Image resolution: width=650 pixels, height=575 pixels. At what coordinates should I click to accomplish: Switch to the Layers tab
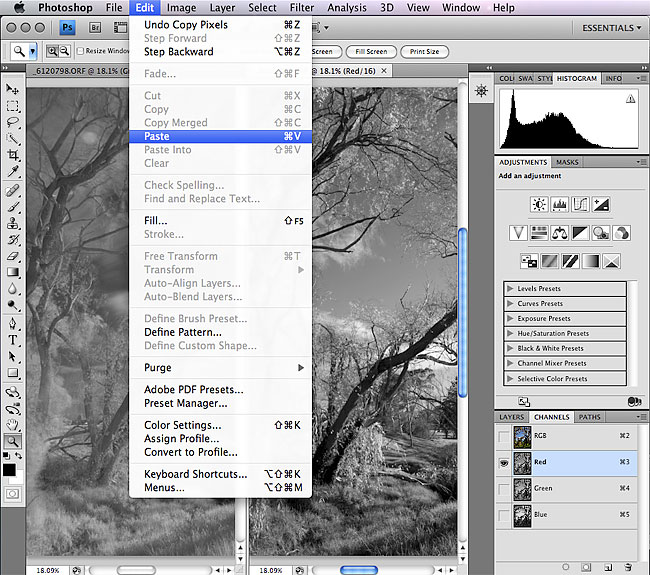pos(512,417)
